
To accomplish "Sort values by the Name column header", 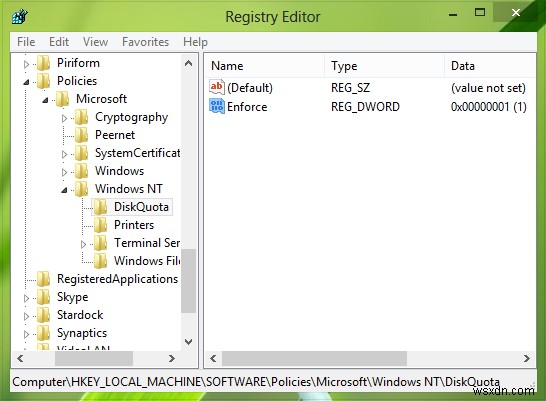I will pos(265,66).
